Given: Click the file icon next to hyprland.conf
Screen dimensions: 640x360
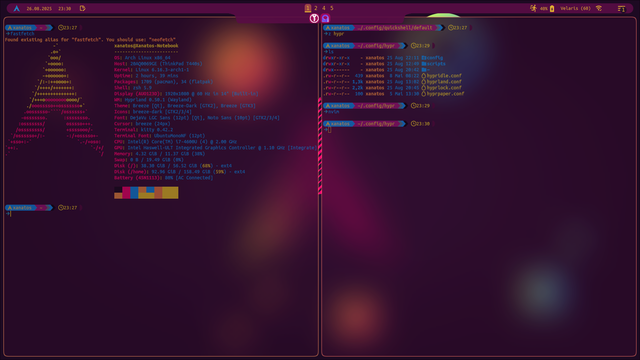Looking at the screenshot, I should click(424, 82).
